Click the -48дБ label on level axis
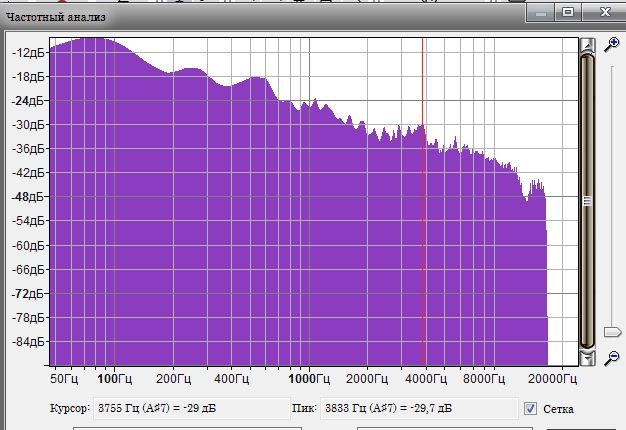The image size is (626, 430). (x=25, y=197)
